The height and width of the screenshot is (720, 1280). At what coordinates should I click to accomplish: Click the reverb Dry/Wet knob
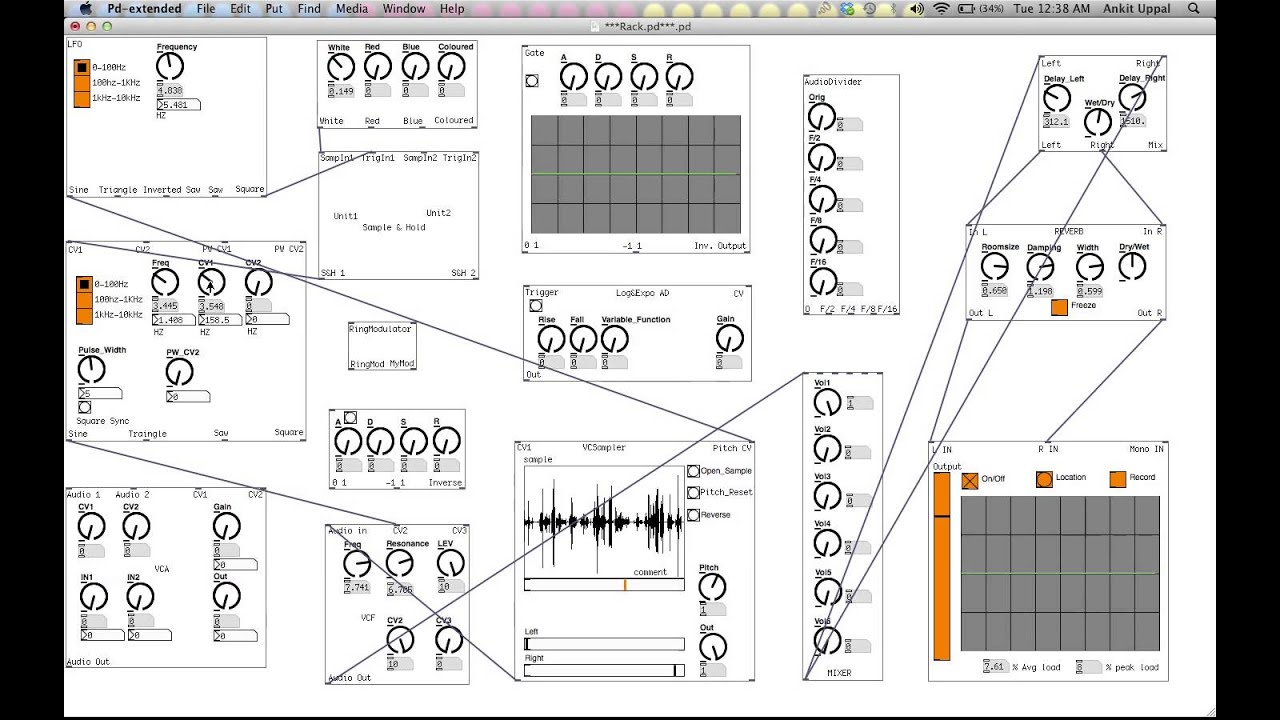pyautogui.click(x=1132, y=266)
